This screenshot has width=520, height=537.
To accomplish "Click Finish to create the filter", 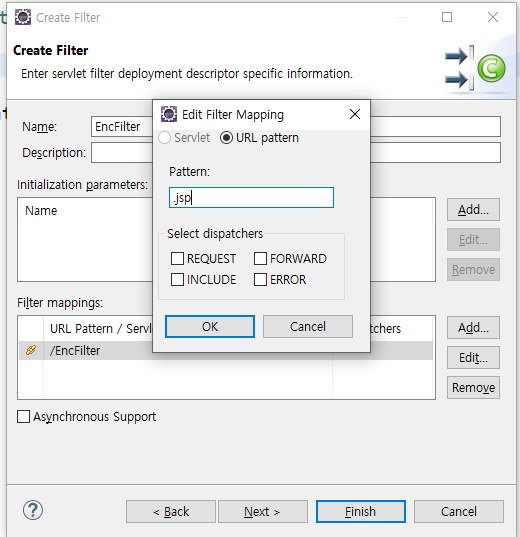I will 361,511.
